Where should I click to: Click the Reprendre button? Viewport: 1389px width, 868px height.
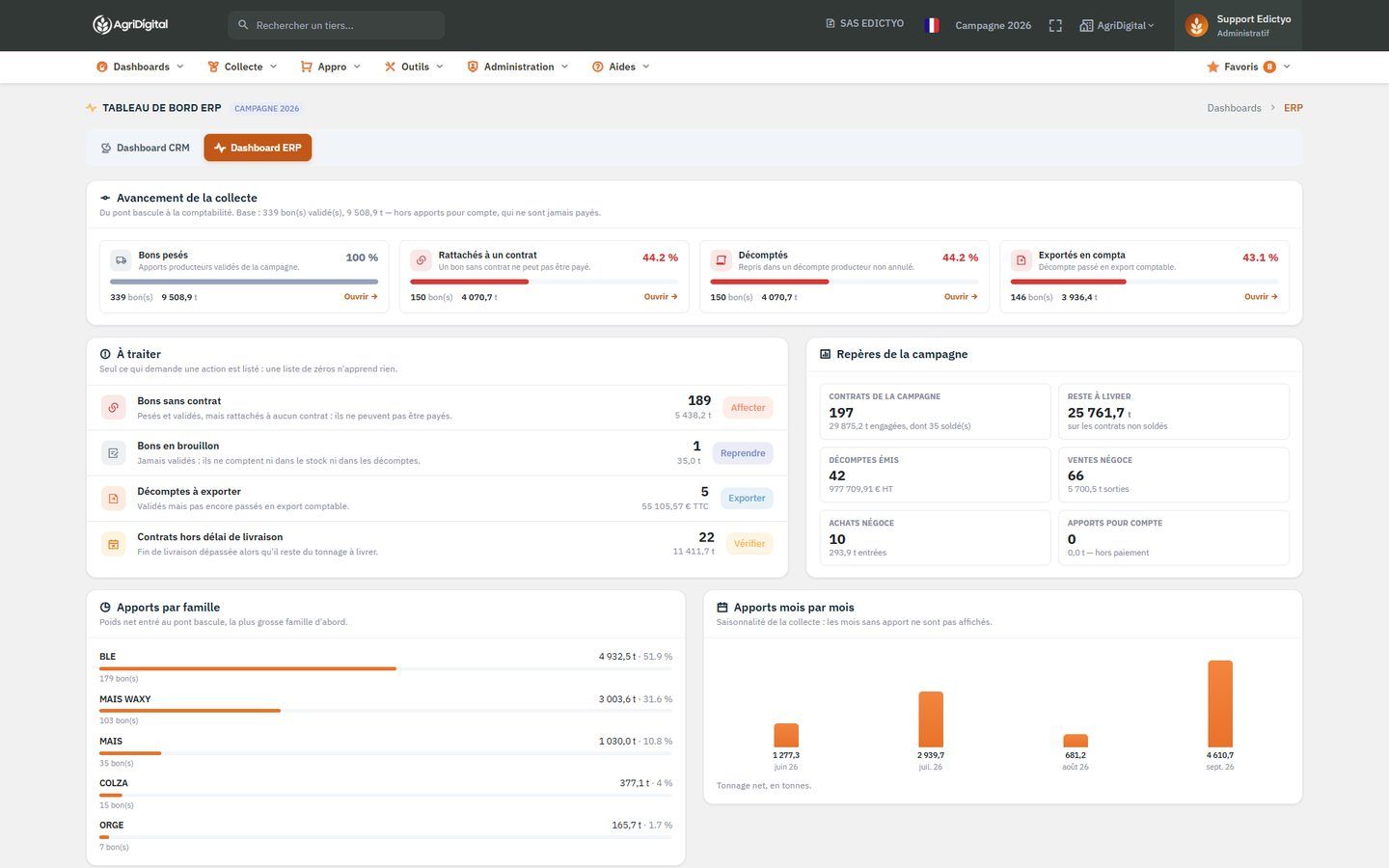click(x=743, y=453)
